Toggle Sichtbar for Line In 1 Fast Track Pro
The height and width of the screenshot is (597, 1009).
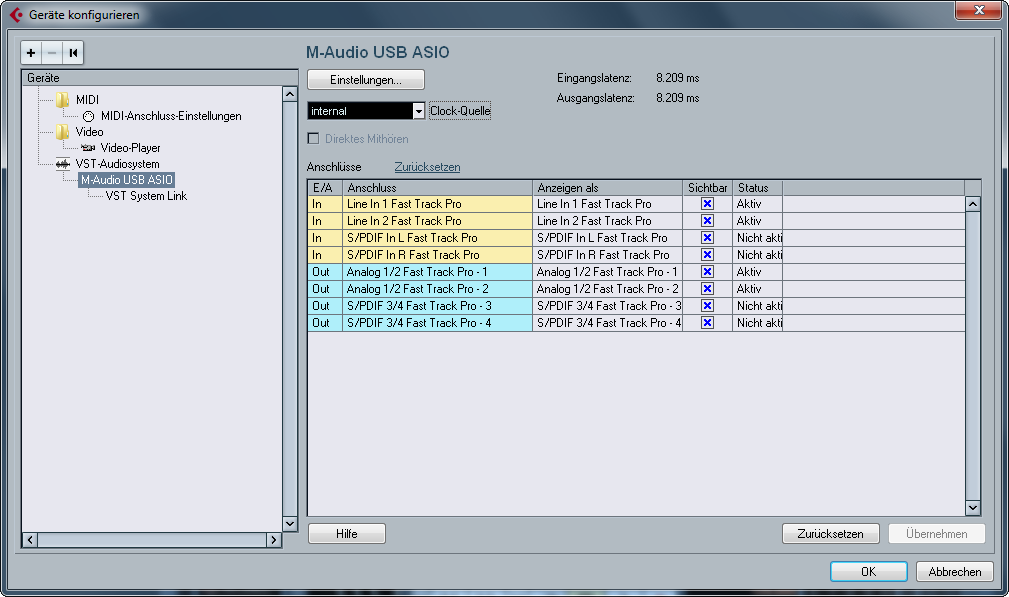[x=707, y=204]
